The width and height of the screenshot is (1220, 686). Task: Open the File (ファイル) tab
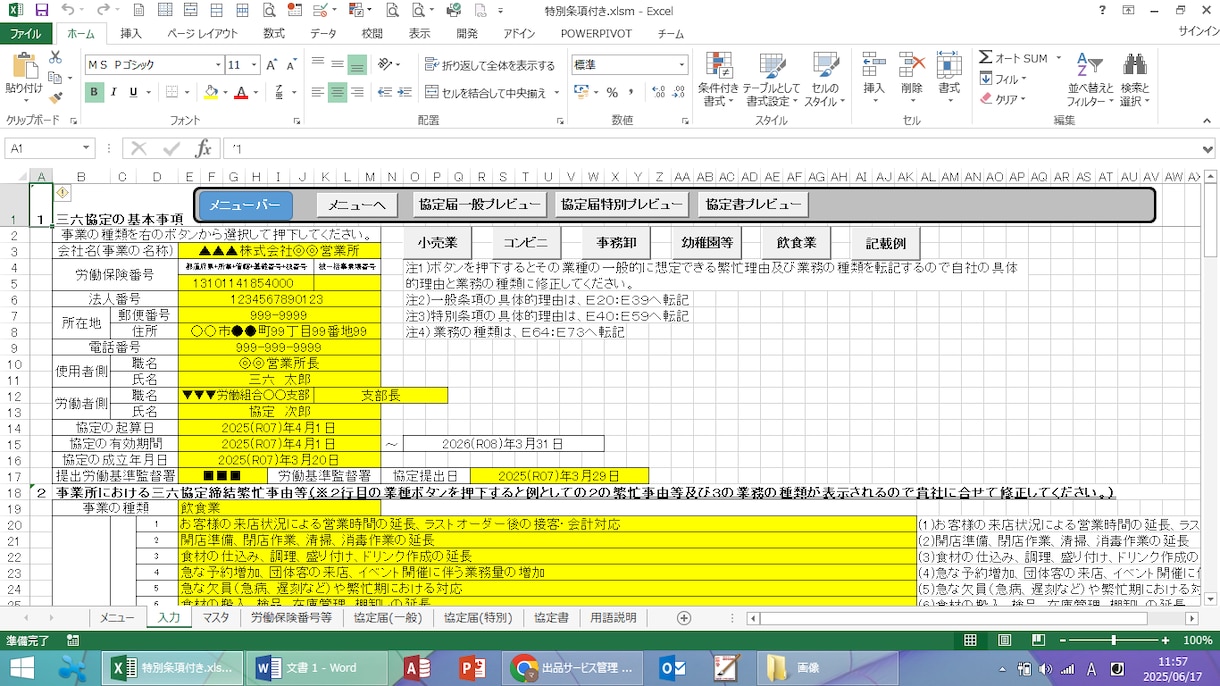(25, 33)
